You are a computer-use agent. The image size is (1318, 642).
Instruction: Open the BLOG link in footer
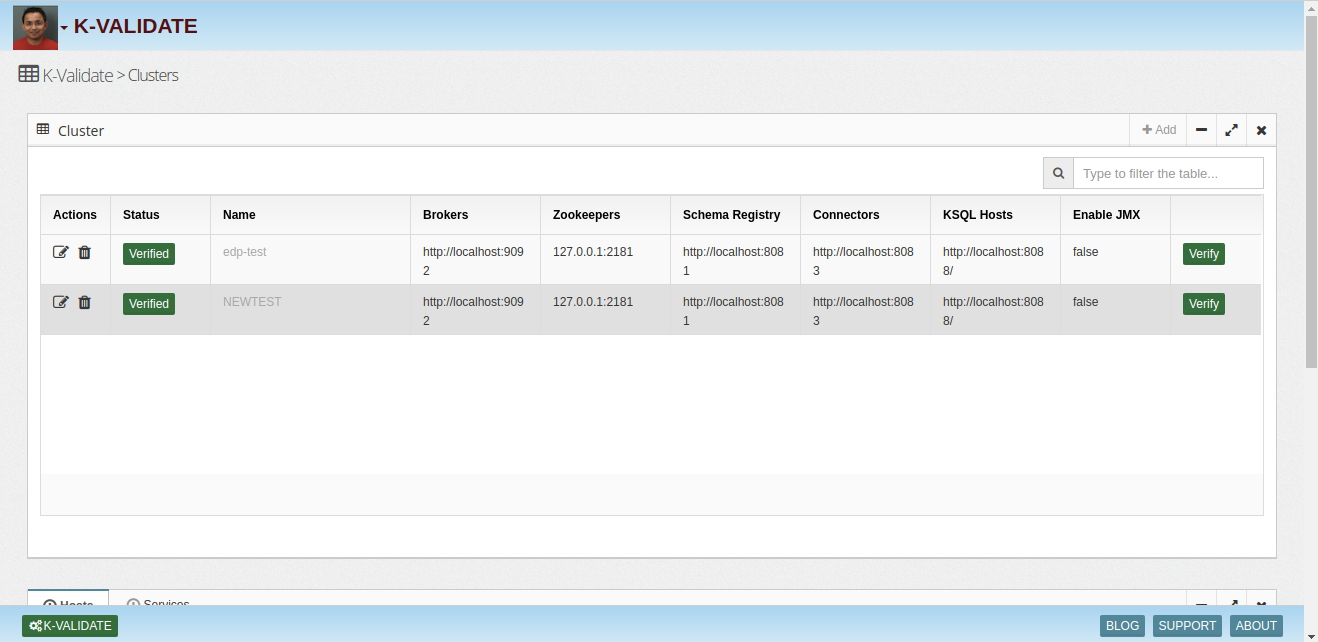(1122, 626)
